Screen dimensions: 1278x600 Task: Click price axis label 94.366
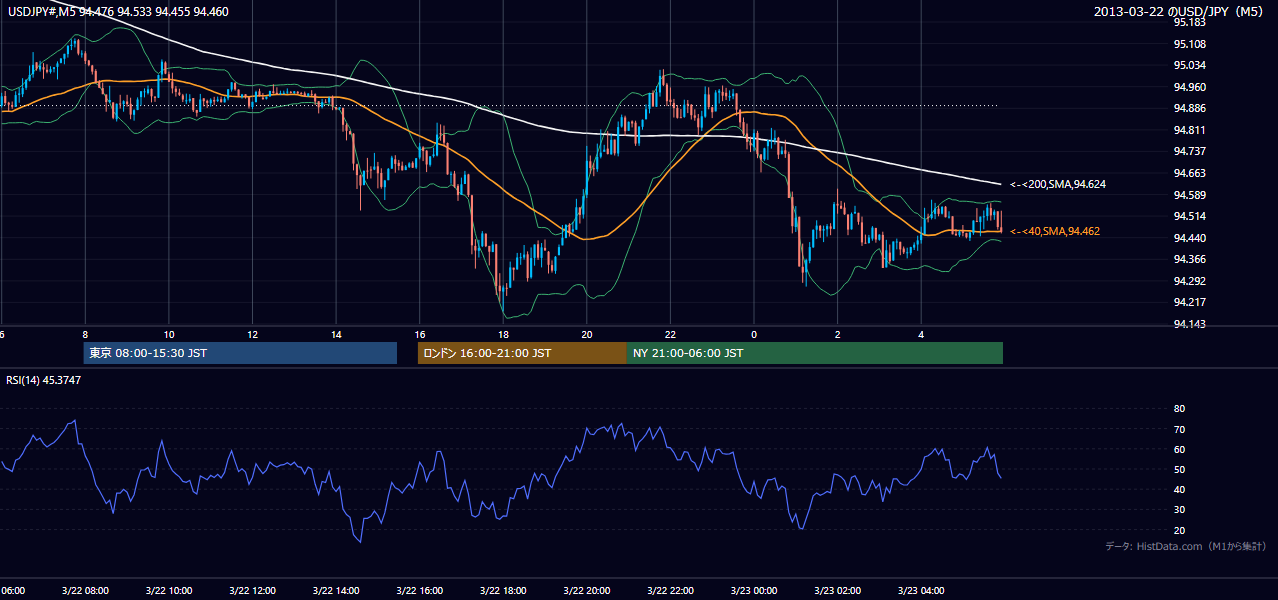pyautogui.click(x=1190, y=259)
